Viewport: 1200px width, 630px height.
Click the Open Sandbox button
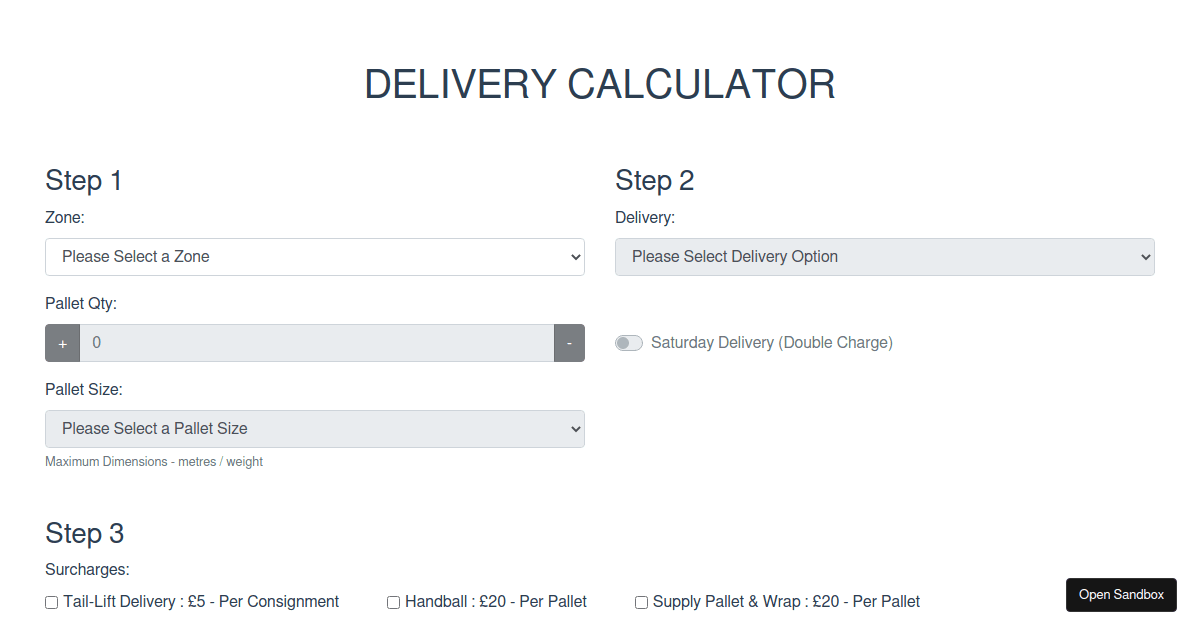(x=1121, y=594)
